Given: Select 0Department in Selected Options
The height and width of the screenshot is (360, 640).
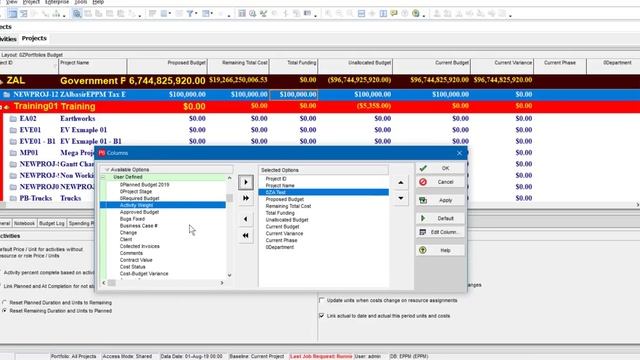Looking at the screenshot, I should pyautogui.click(x=280, y=247).
